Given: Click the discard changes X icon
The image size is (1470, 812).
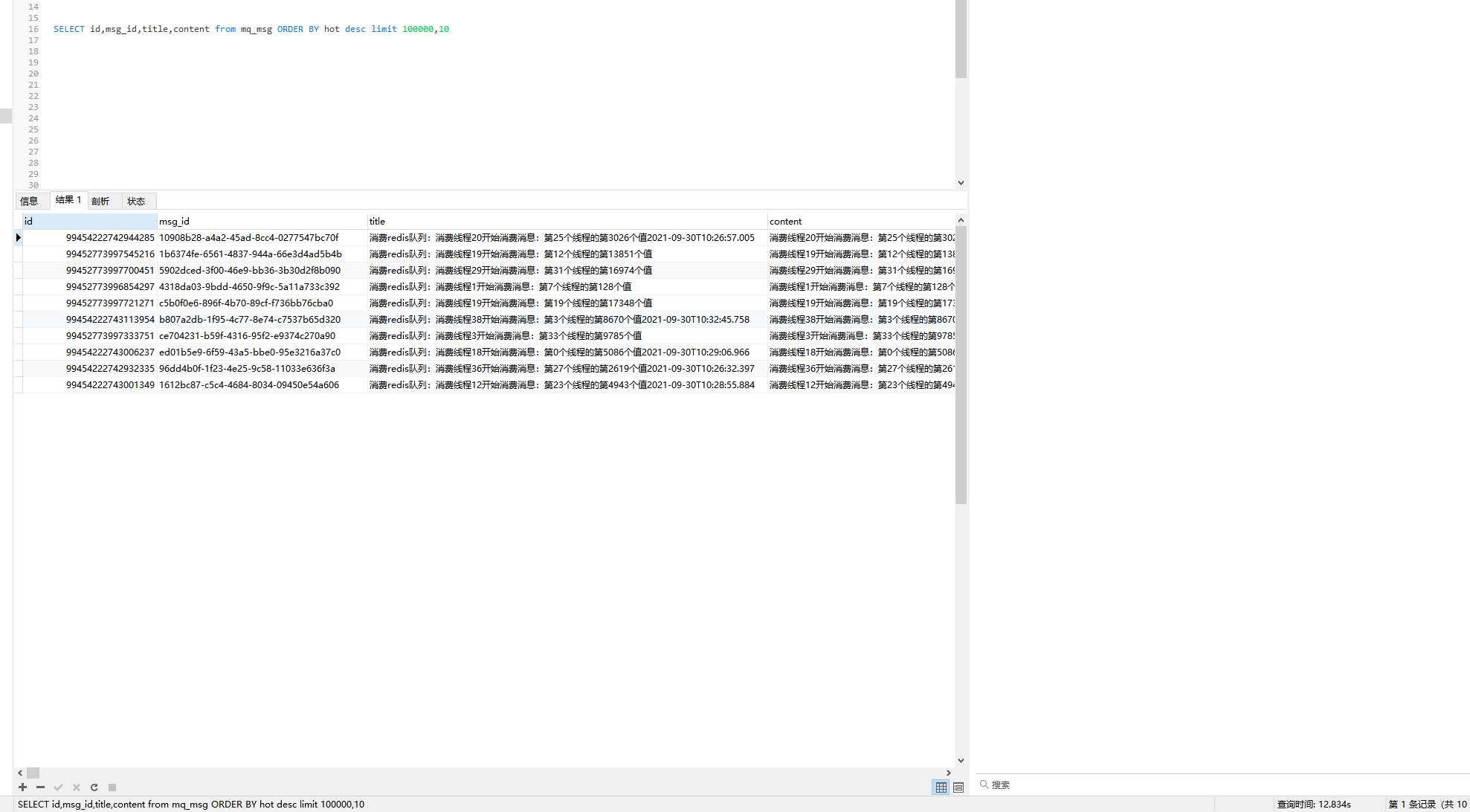Looking at the screenshot, I should point(76,787).
